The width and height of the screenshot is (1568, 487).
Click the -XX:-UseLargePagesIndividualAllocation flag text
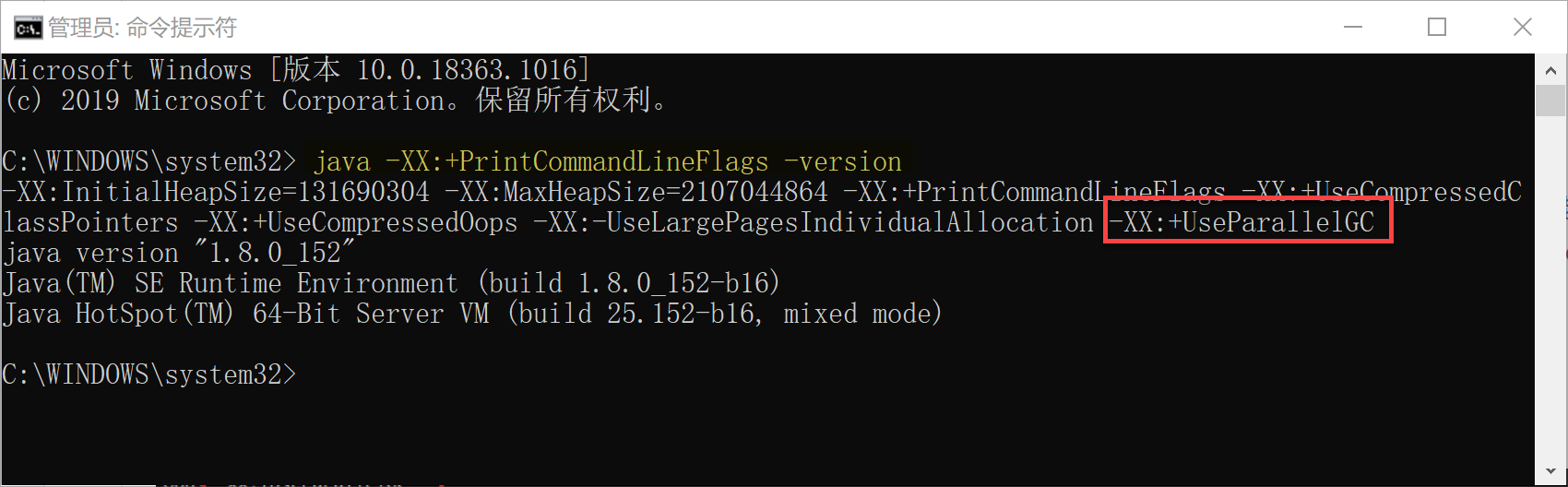[813, 223]
